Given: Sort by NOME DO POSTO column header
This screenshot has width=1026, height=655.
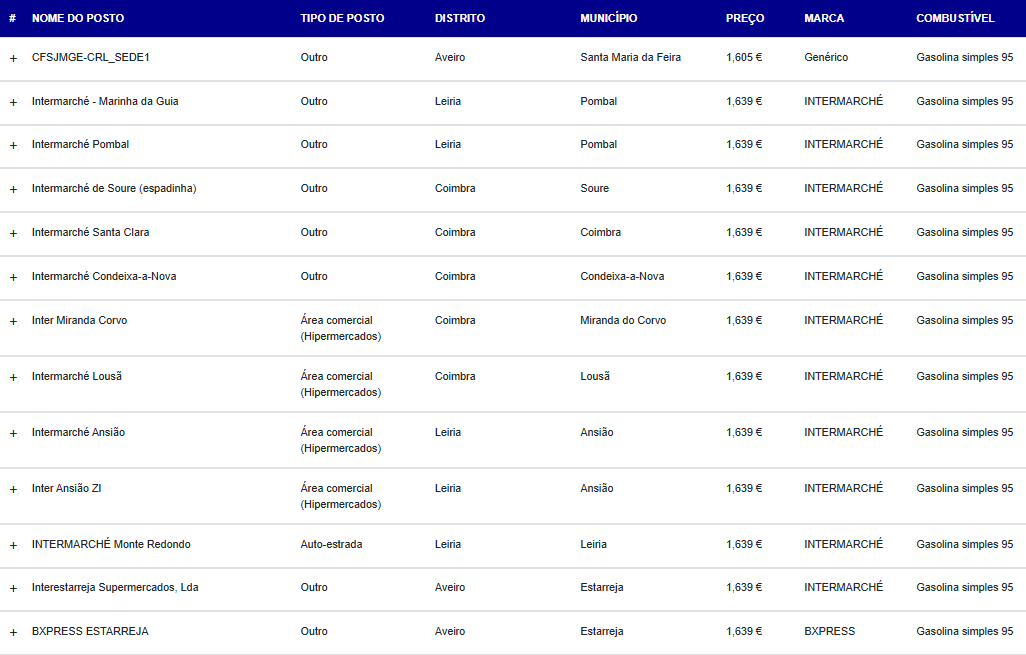Looking at the screenshot, I should pos(78,18).
